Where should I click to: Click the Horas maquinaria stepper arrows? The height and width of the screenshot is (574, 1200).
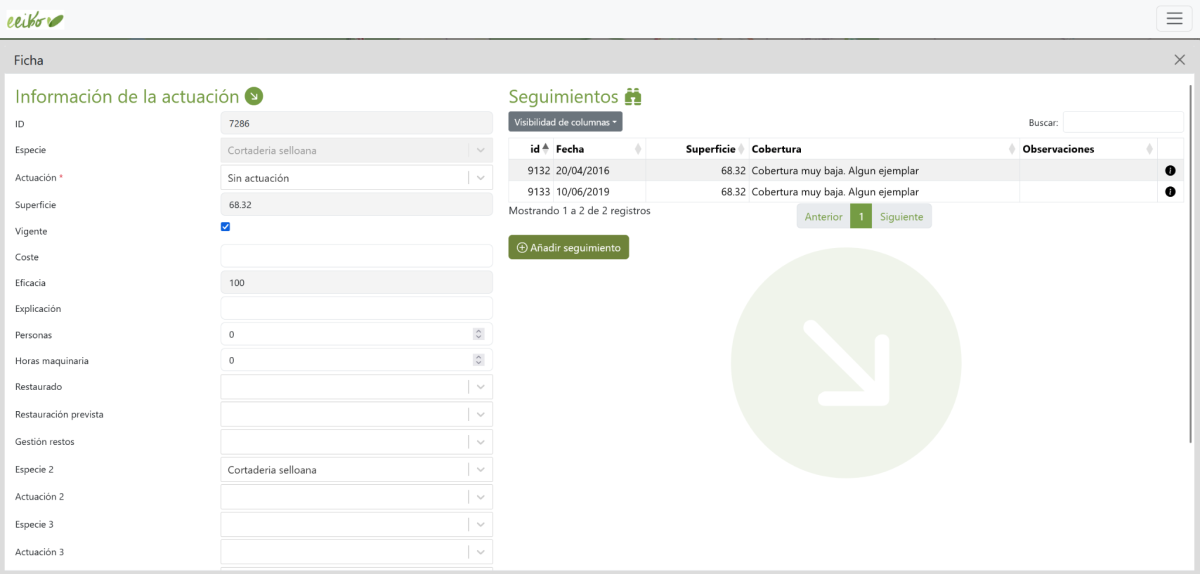click(478, 360)
